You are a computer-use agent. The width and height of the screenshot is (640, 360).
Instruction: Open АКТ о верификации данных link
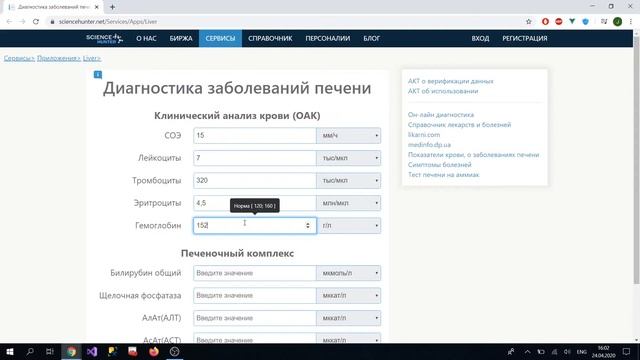click(450, 81)
